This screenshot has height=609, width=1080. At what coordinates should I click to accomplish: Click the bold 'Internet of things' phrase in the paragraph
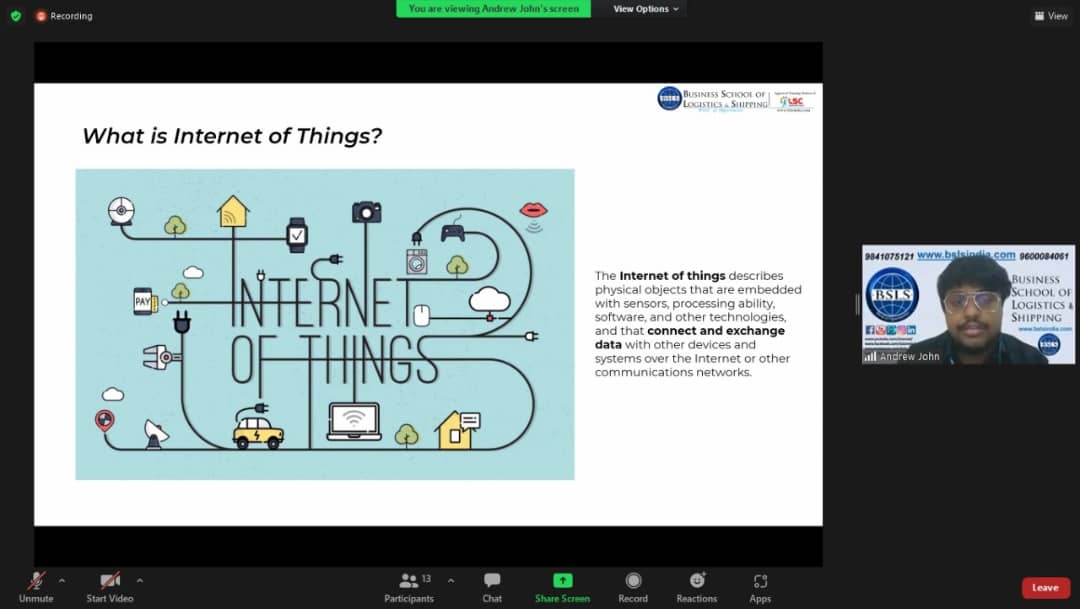[x=672, y=276]
